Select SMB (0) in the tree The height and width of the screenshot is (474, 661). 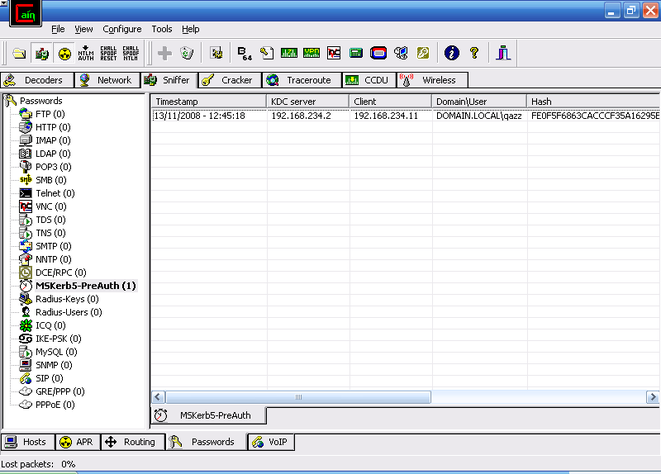pos(51,180)
